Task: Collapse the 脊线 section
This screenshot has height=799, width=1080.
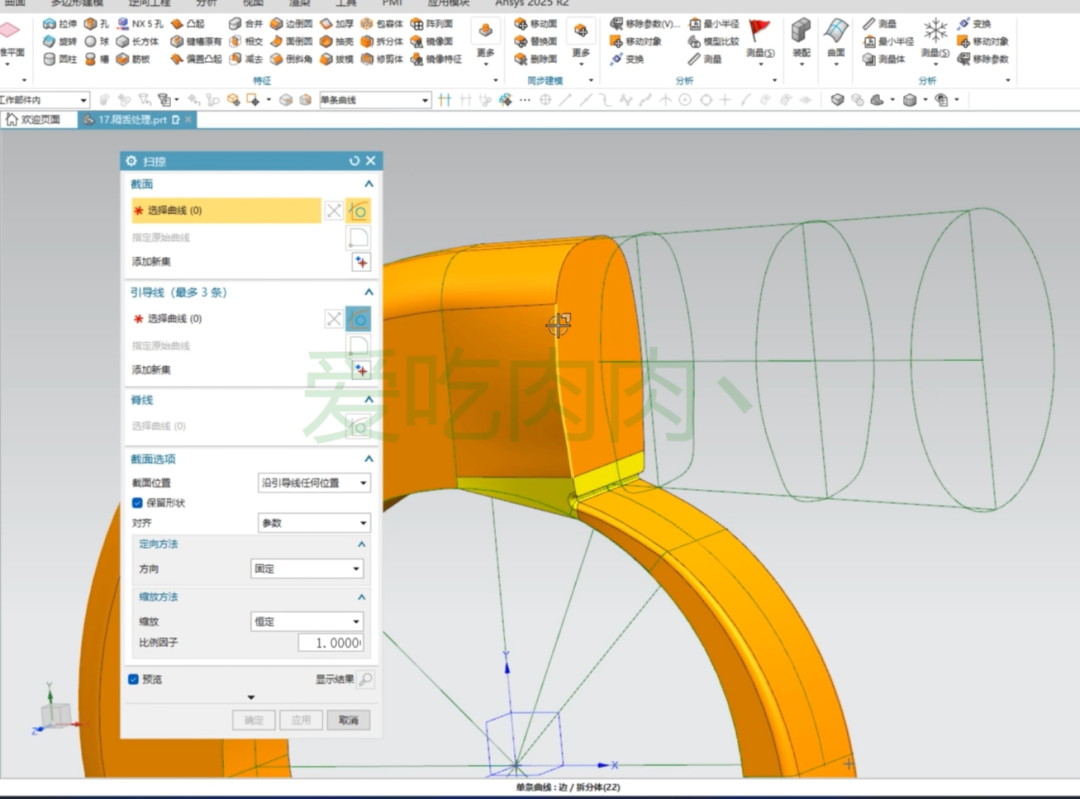Action: pos(368,400)
